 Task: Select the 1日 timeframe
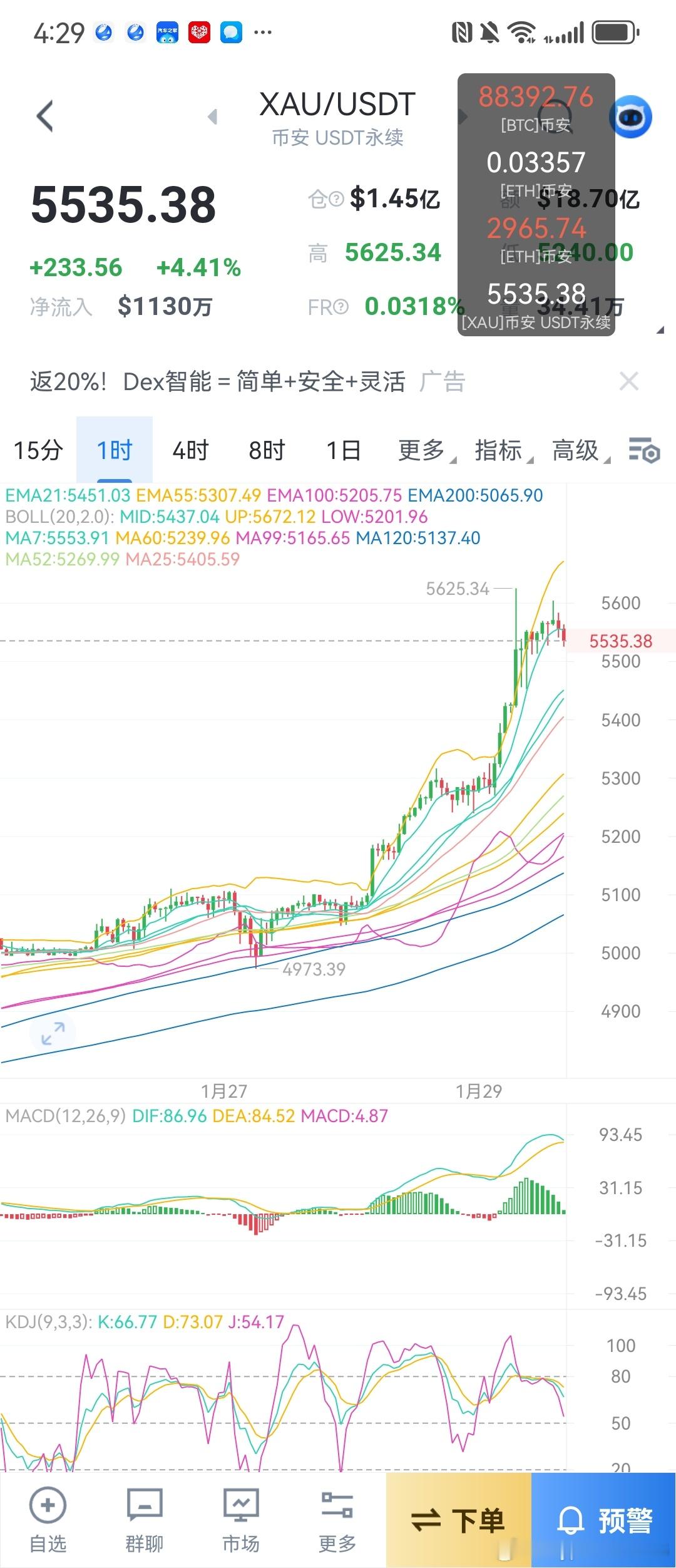(343, 450)
